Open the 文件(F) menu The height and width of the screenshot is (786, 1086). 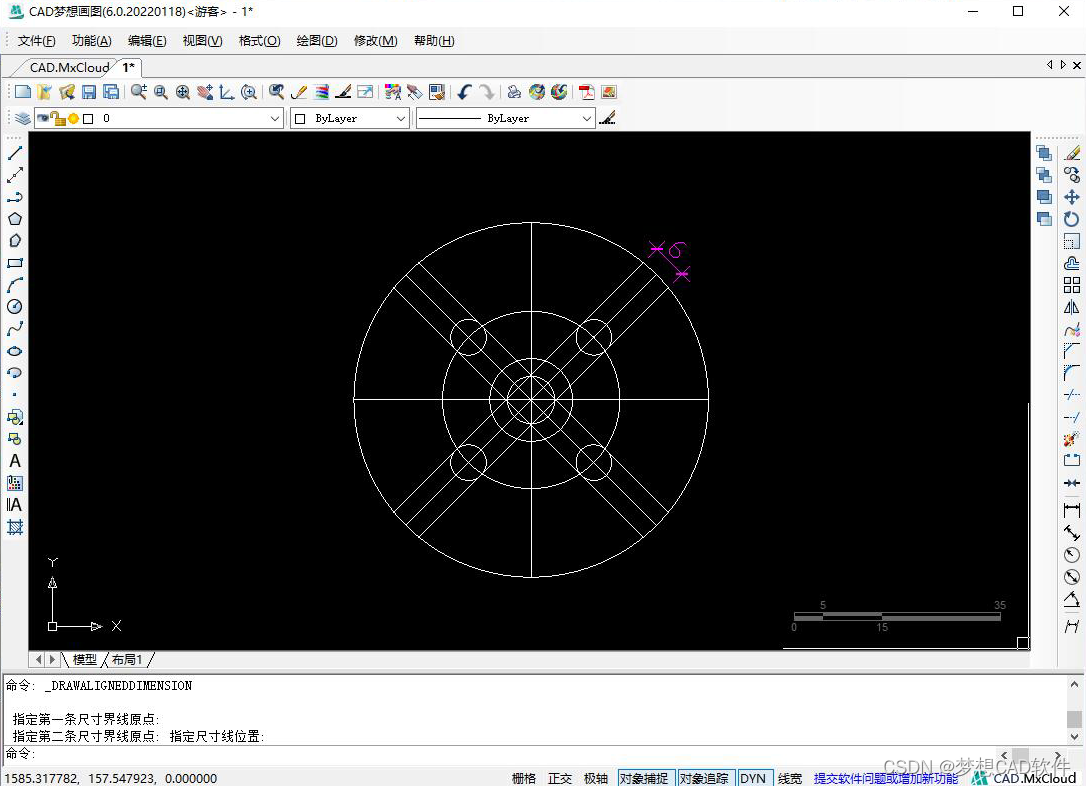37,41
